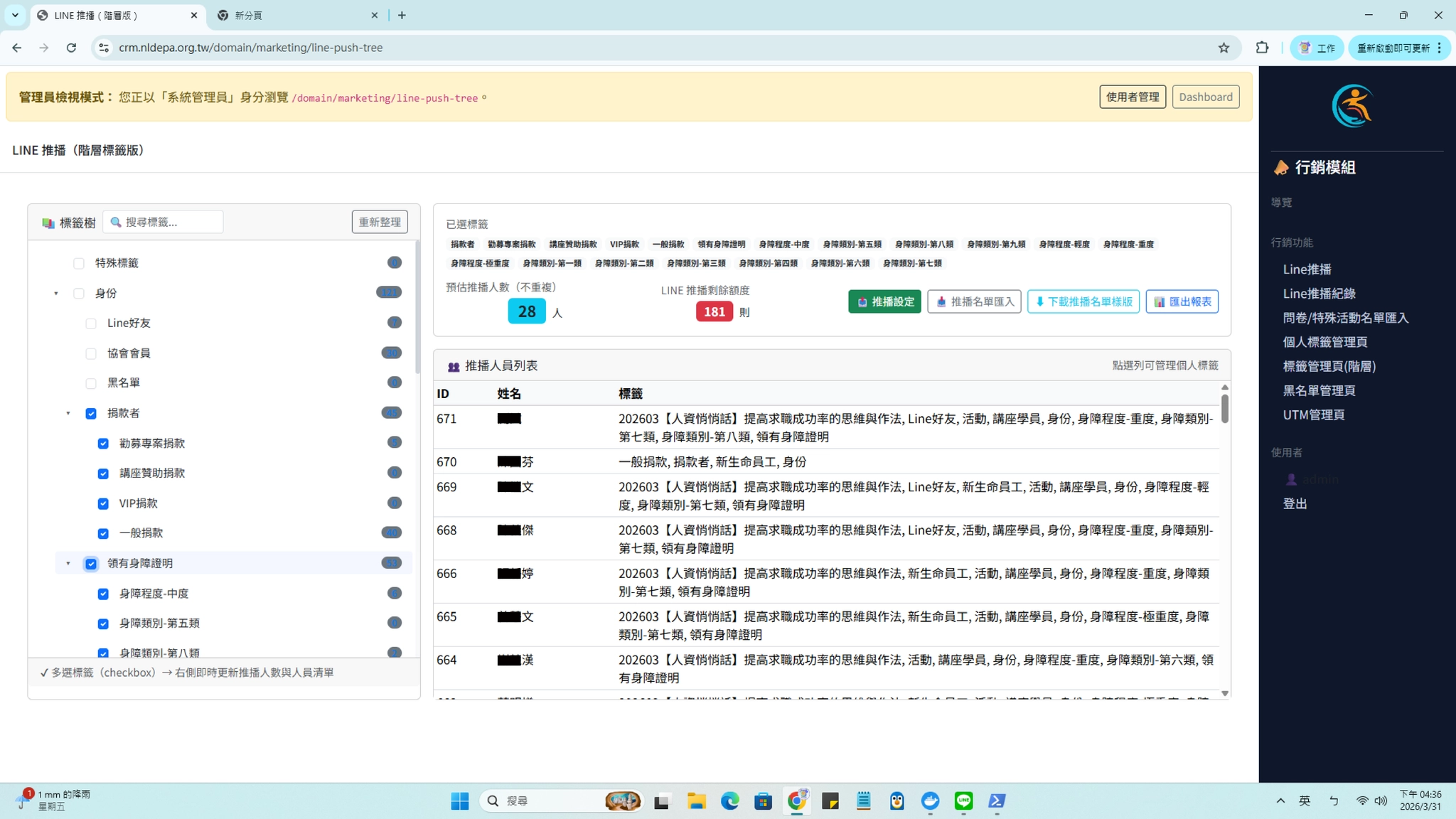Open 使用者管理 from the admin banner

click(x=1133, y=97)
